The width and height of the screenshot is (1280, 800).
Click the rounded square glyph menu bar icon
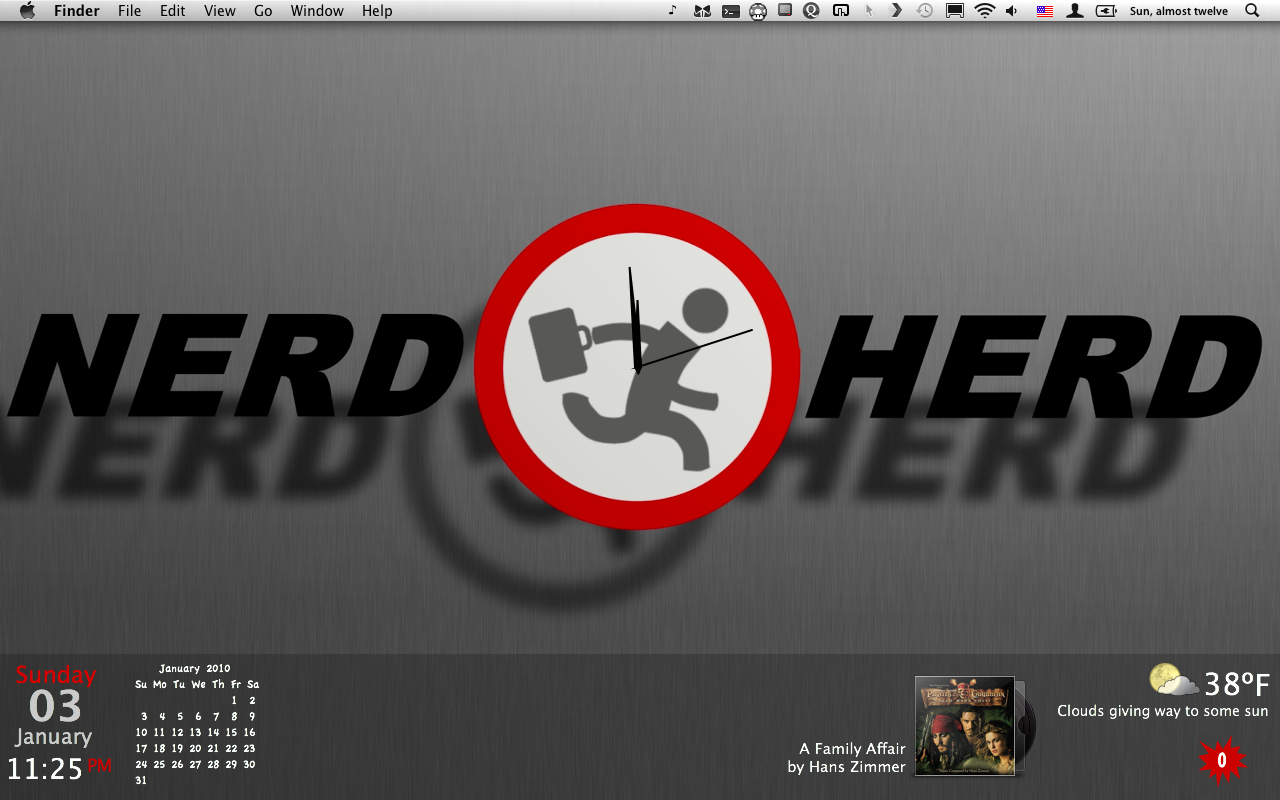click(841, 11)
